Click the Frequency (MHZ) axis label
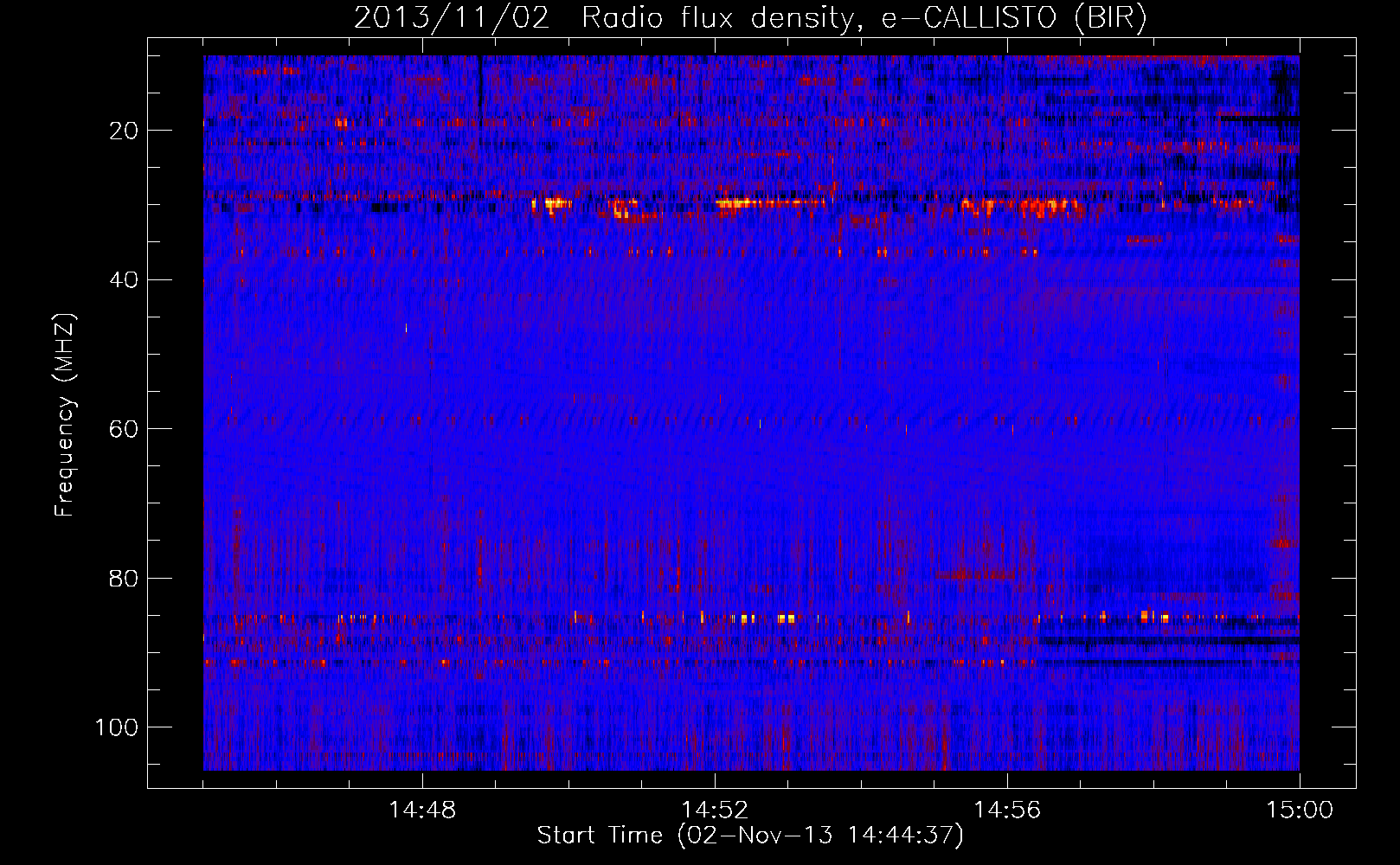 point(65,415)
